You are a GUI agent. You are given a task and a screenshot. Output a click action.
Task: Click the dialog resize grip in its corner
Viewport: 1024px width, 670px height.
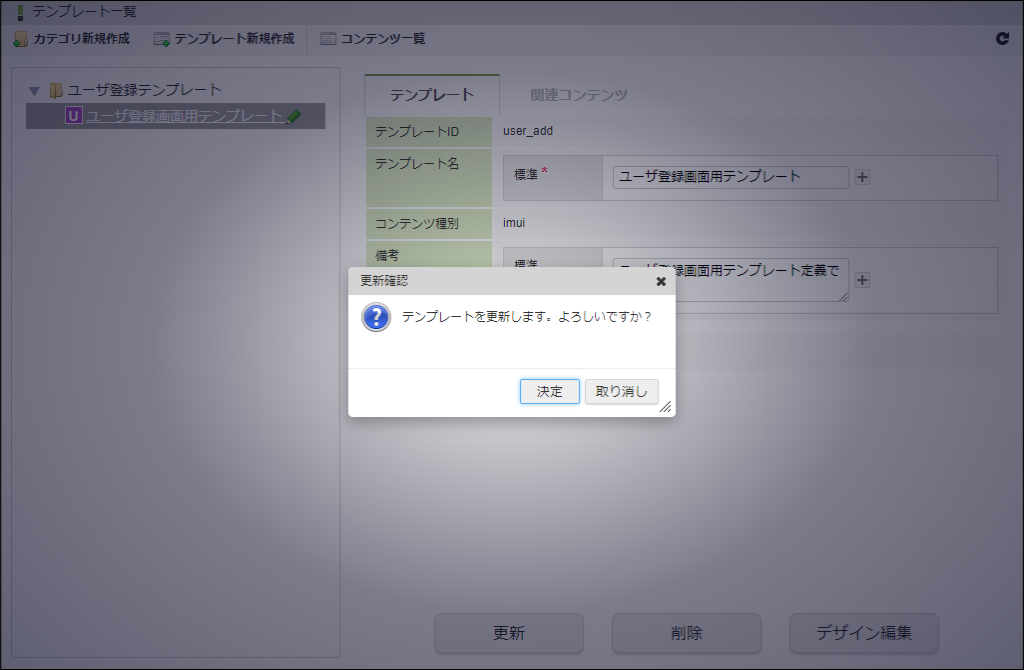(x=665, y=407)
